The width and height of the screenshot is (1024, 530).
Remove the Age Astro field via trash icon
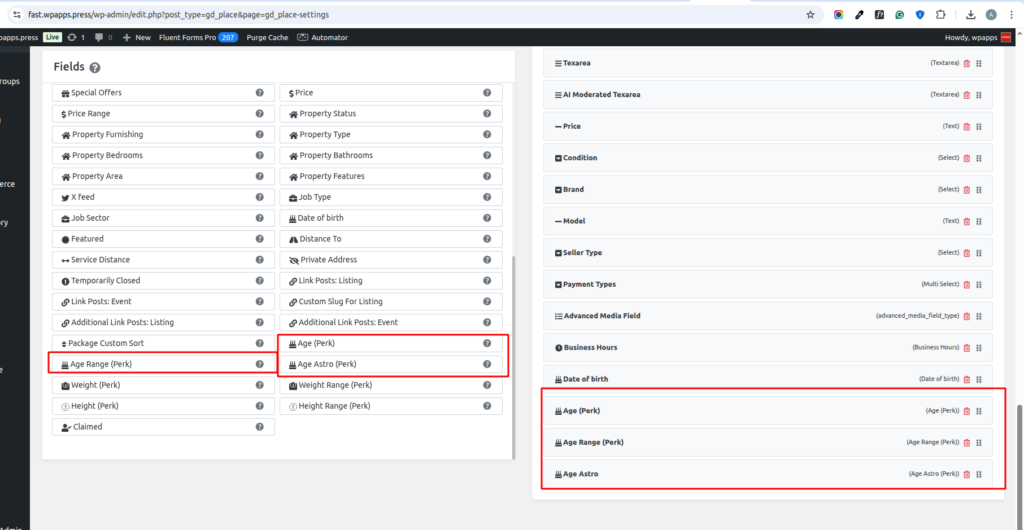(966, 474)
